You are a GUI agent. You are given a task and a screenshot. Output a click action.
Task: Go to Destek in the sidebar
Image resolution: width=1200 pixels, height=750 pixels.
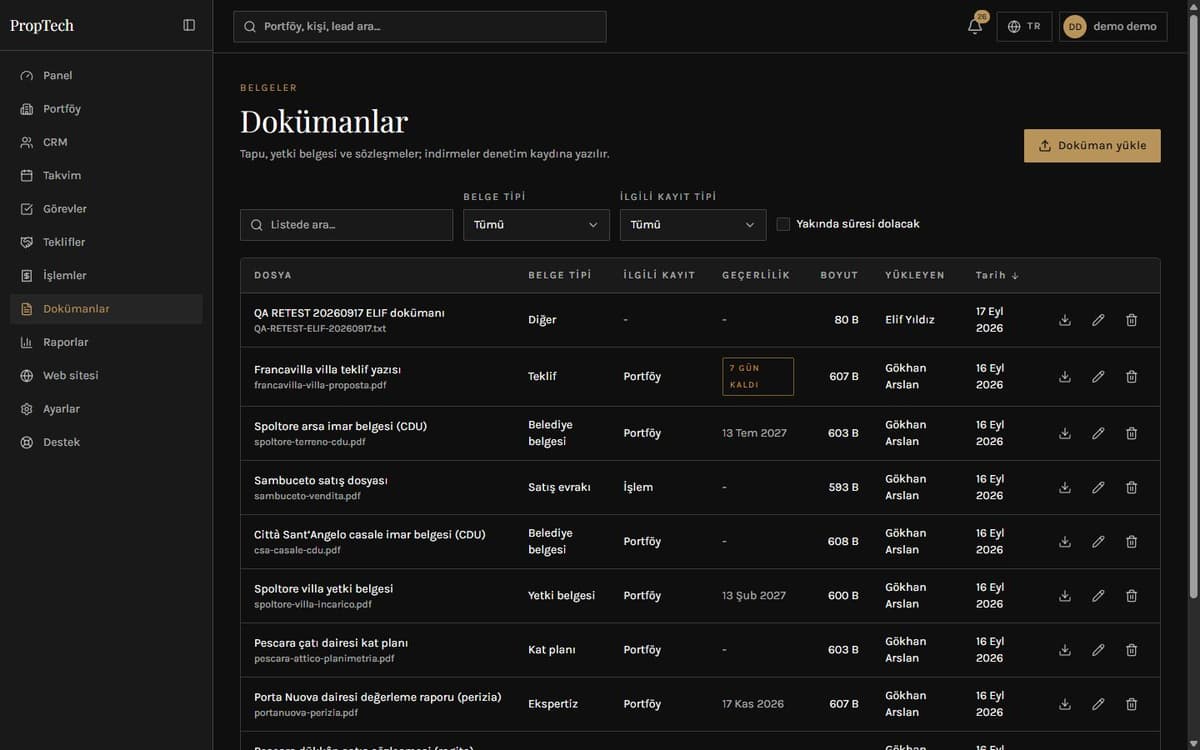point(106,442)
